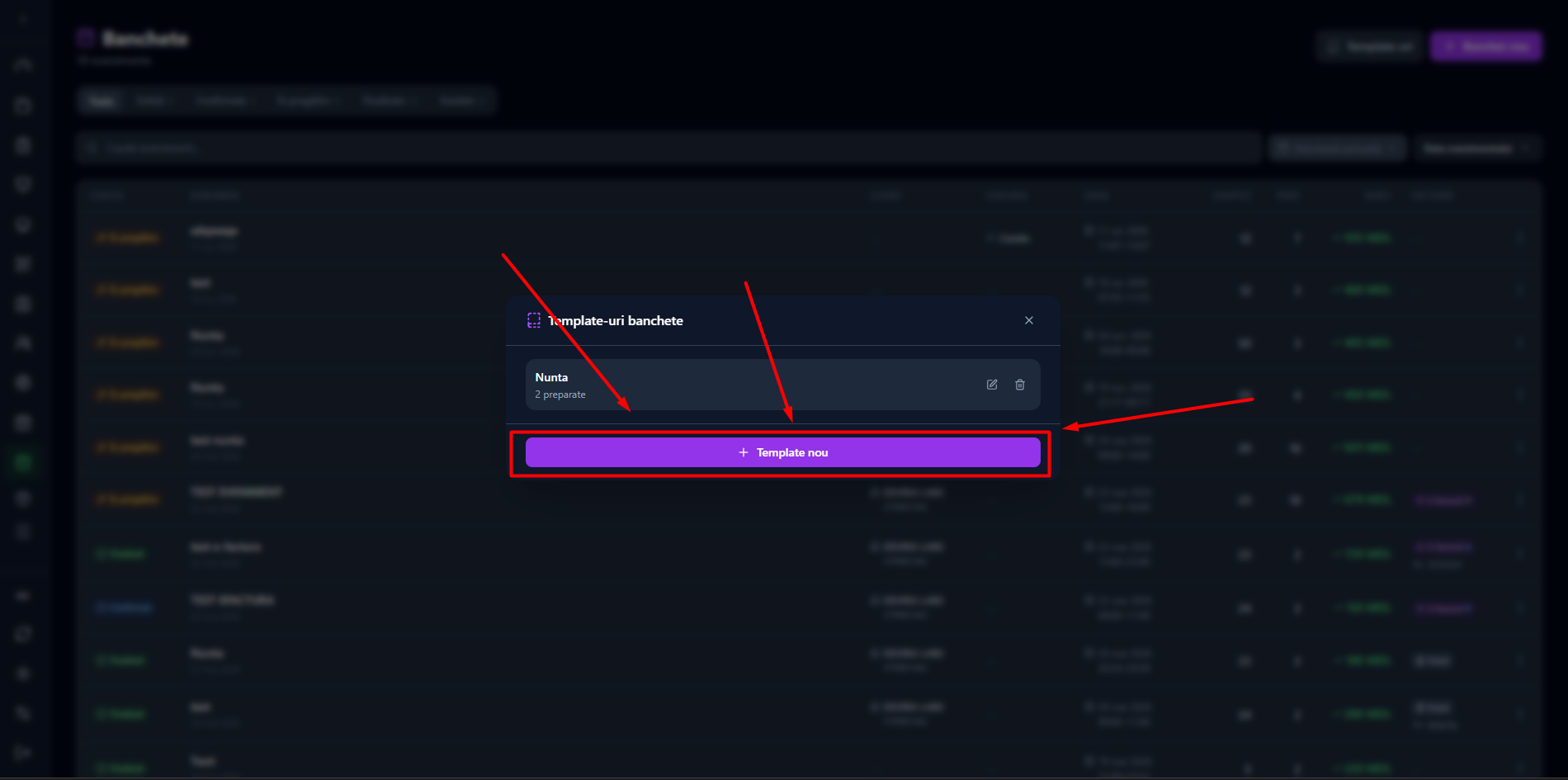Select the first 'Toate' filter tab
Screen dimensions: 1568x780
click(x=101, y=101)
